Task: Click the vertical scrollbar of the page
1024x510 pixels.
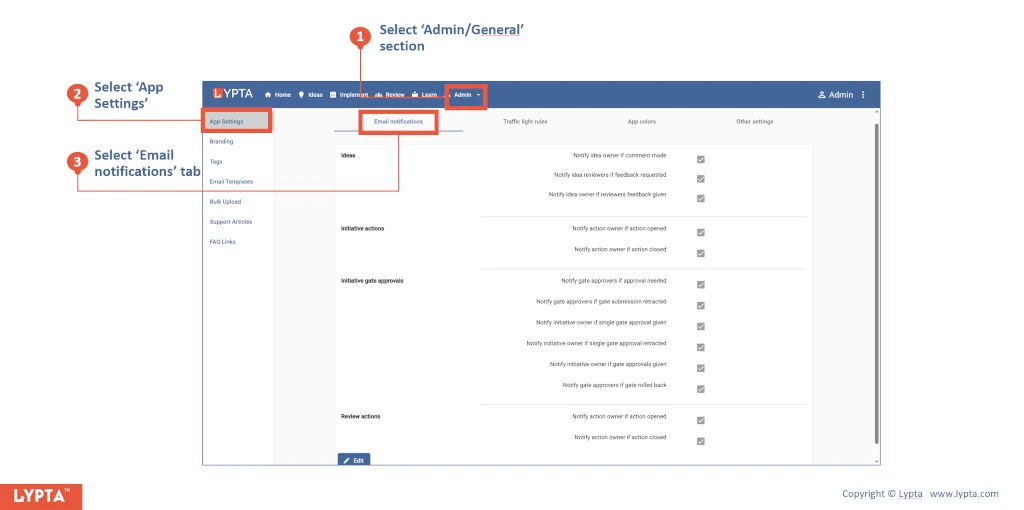Action: click(x=876, y=282)
